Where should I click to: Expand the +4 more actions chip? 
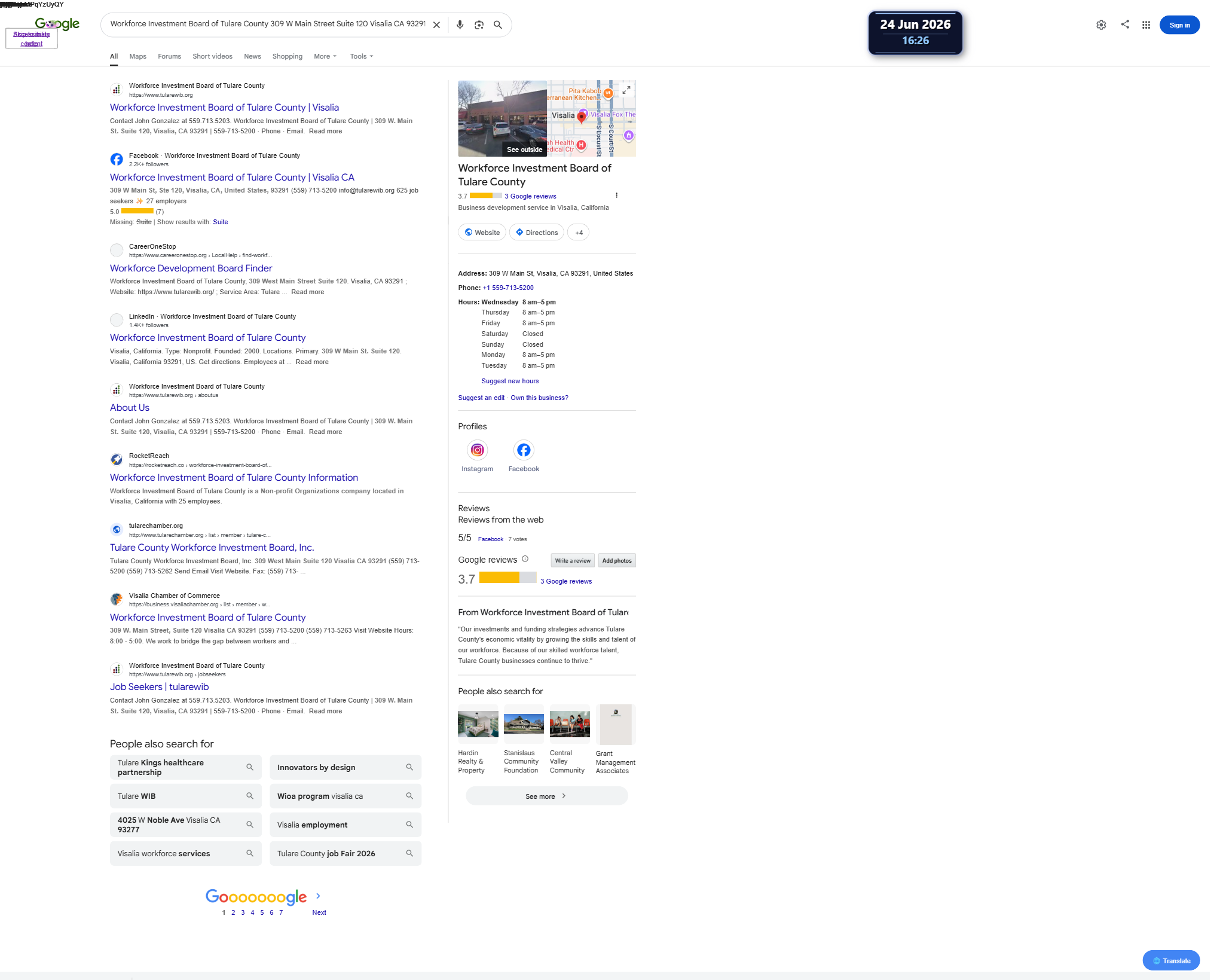[x=578, y=233]
